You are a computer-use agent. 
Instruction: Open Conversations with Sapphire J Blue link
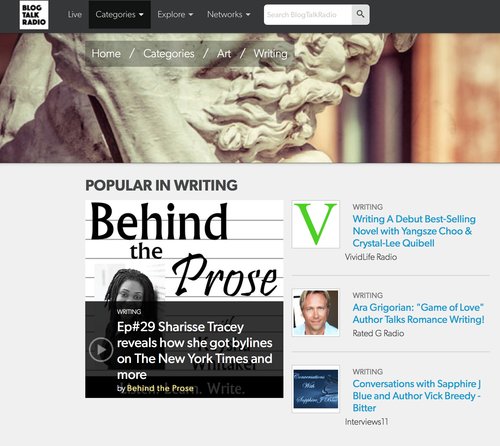(417, 396)
